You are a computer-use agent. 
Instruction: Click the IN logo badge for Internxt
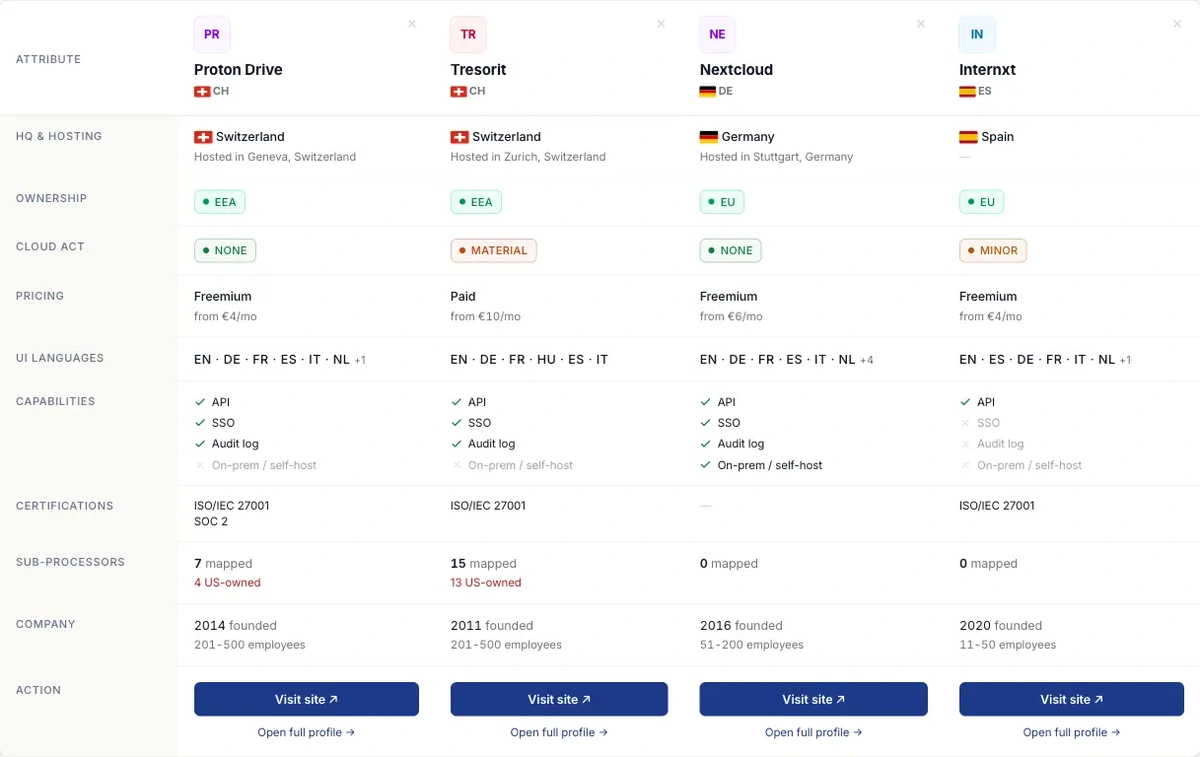[x=977, y=34]
